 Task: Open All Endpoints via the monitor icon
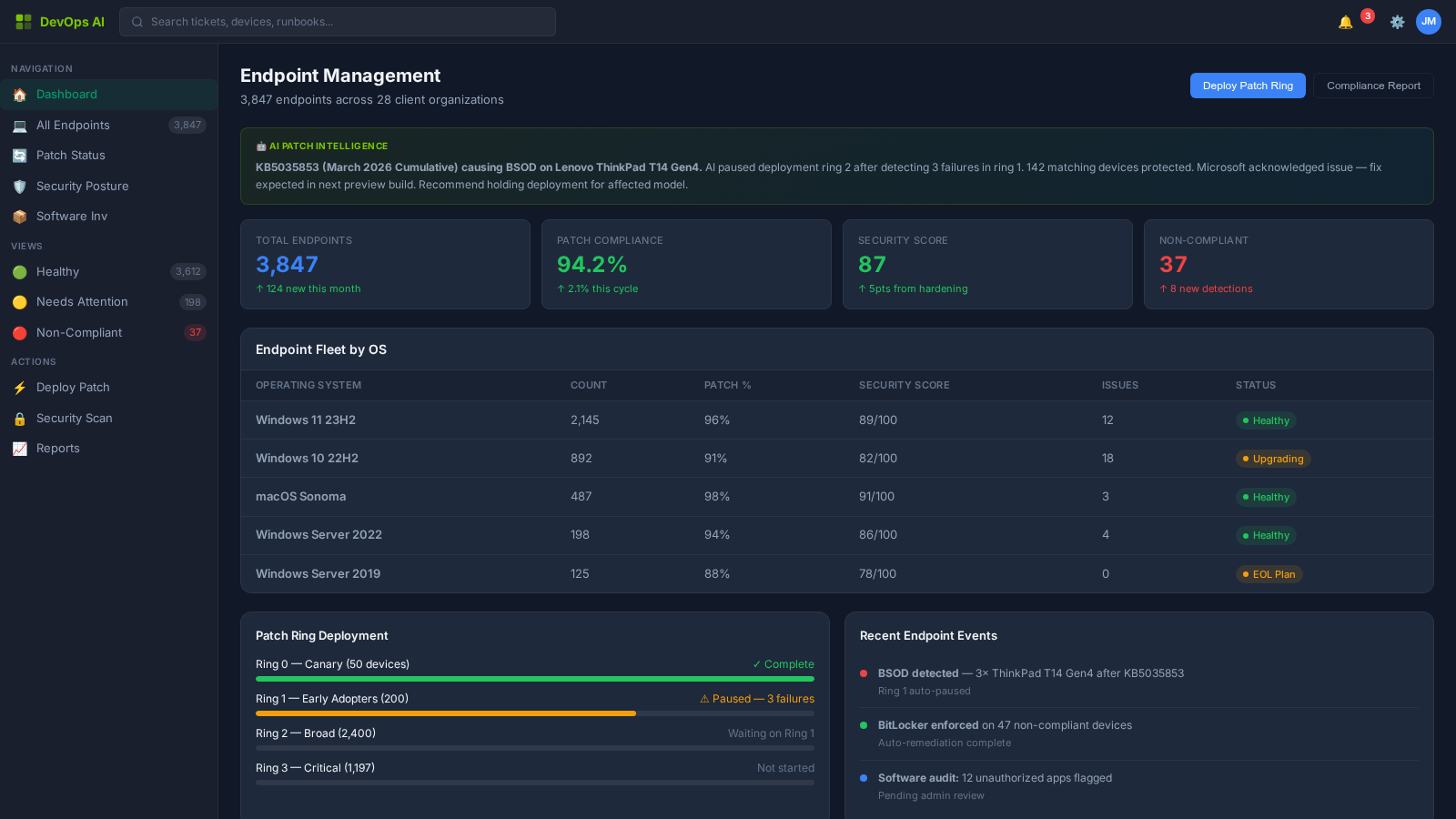20,125
